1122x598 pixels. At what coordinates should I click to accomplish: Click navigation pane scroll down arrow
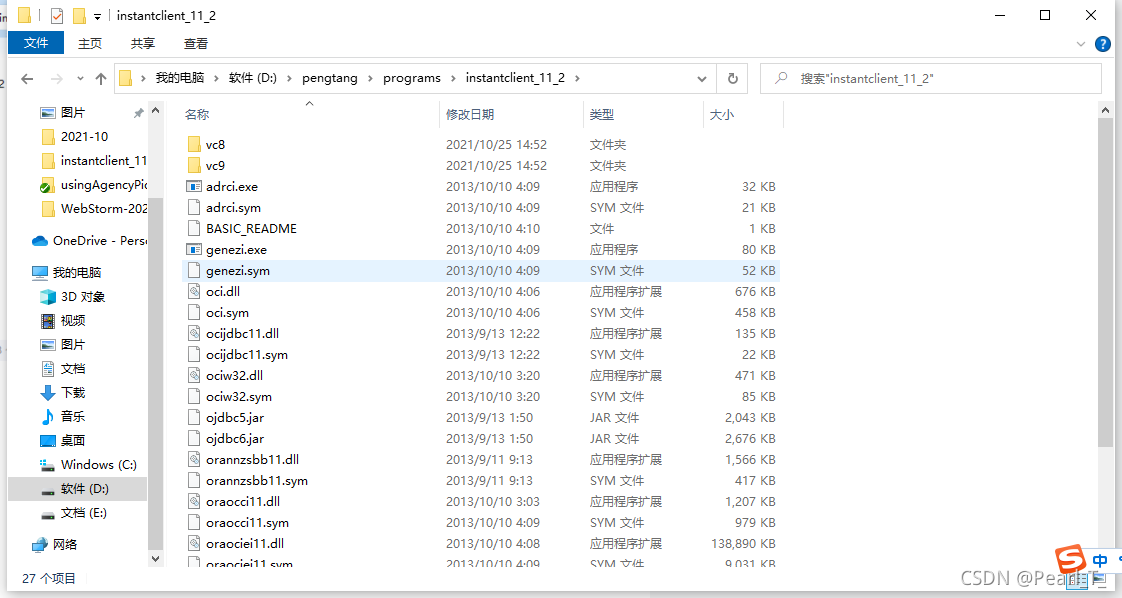pos(155,558)
